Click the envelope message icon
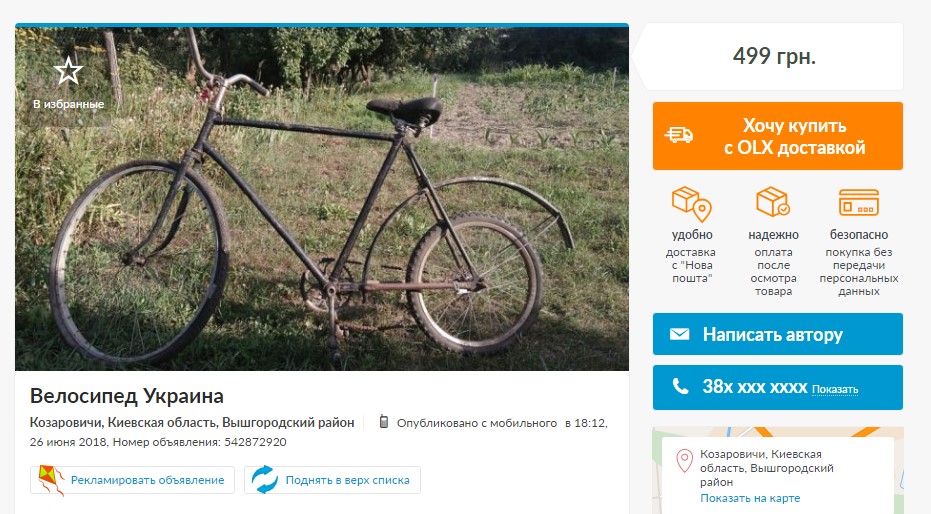Screen dimensions: 931x514 pos(680,334)
